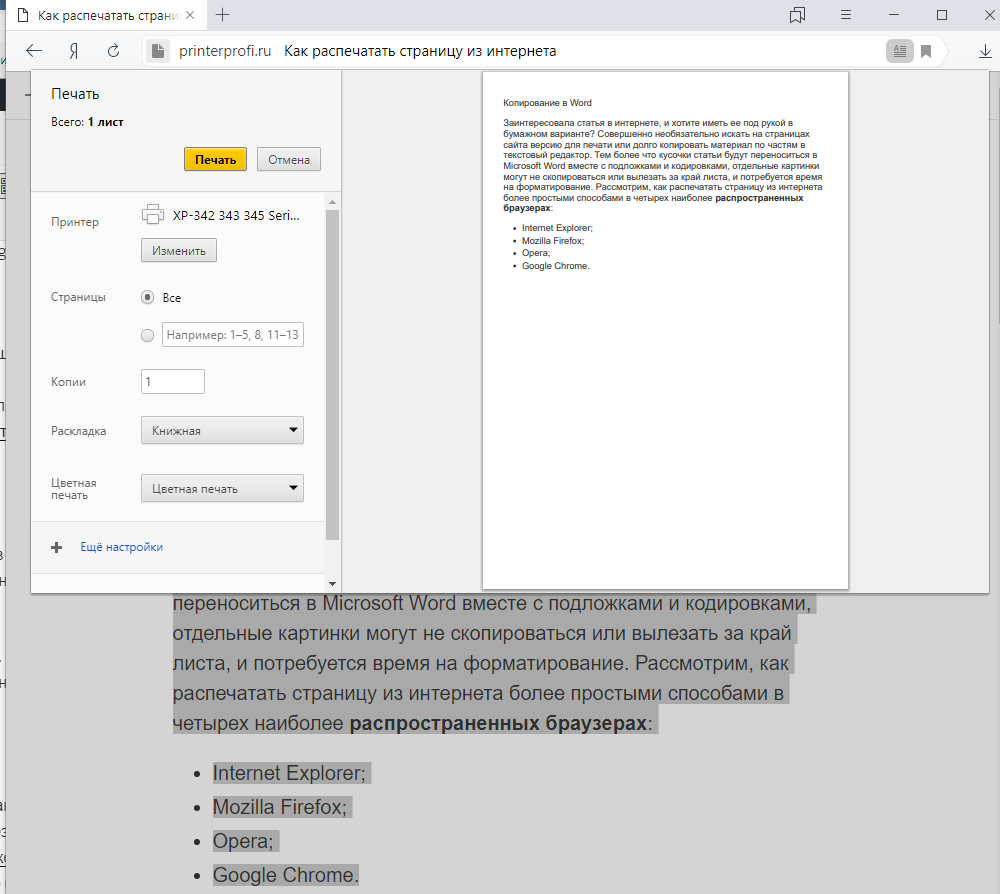Click the print preview page thumbnail

[665, 330]
